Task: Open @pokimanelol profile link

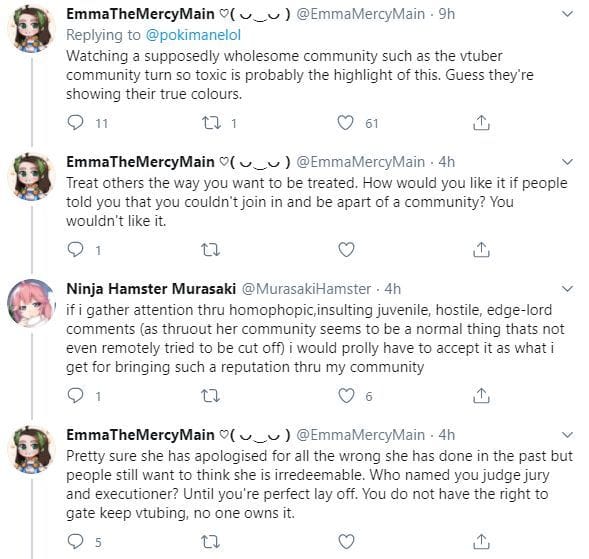Action: 193,35
